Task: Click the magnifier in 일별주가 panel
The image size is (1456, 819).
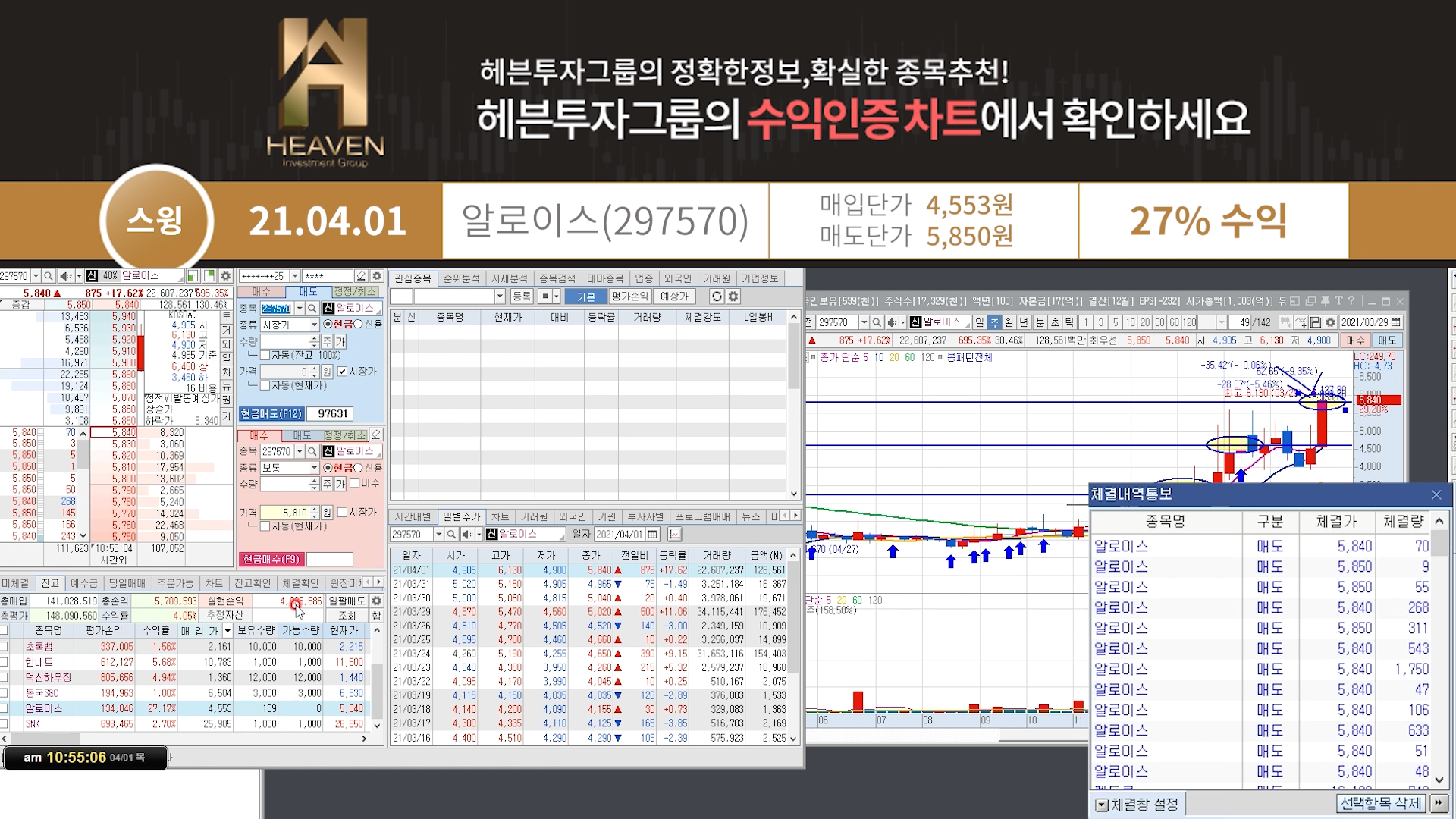Action: [451, 535]
